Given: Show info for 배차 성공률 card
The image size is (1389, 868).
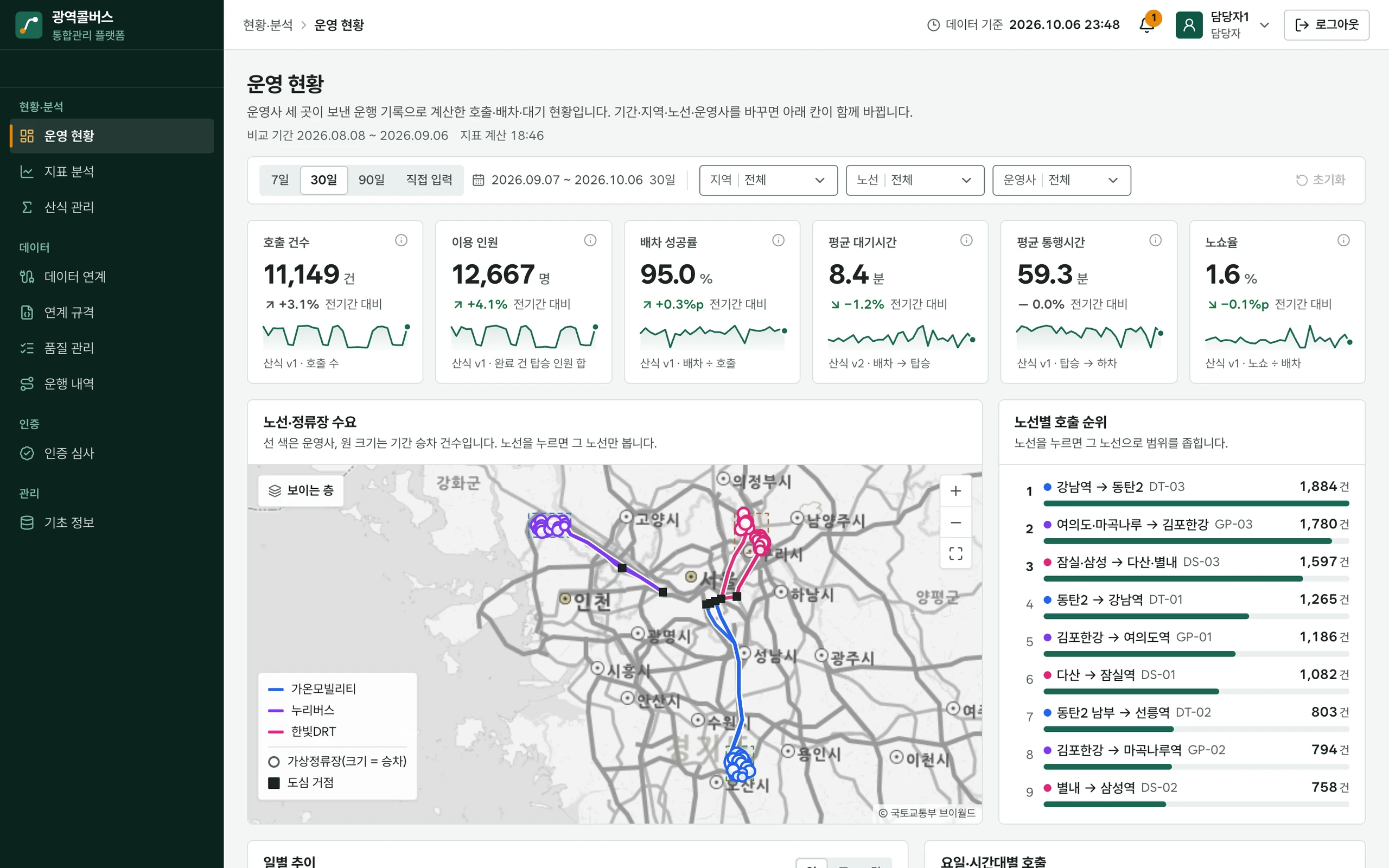Looking at the screenshot, I should 778,240.
